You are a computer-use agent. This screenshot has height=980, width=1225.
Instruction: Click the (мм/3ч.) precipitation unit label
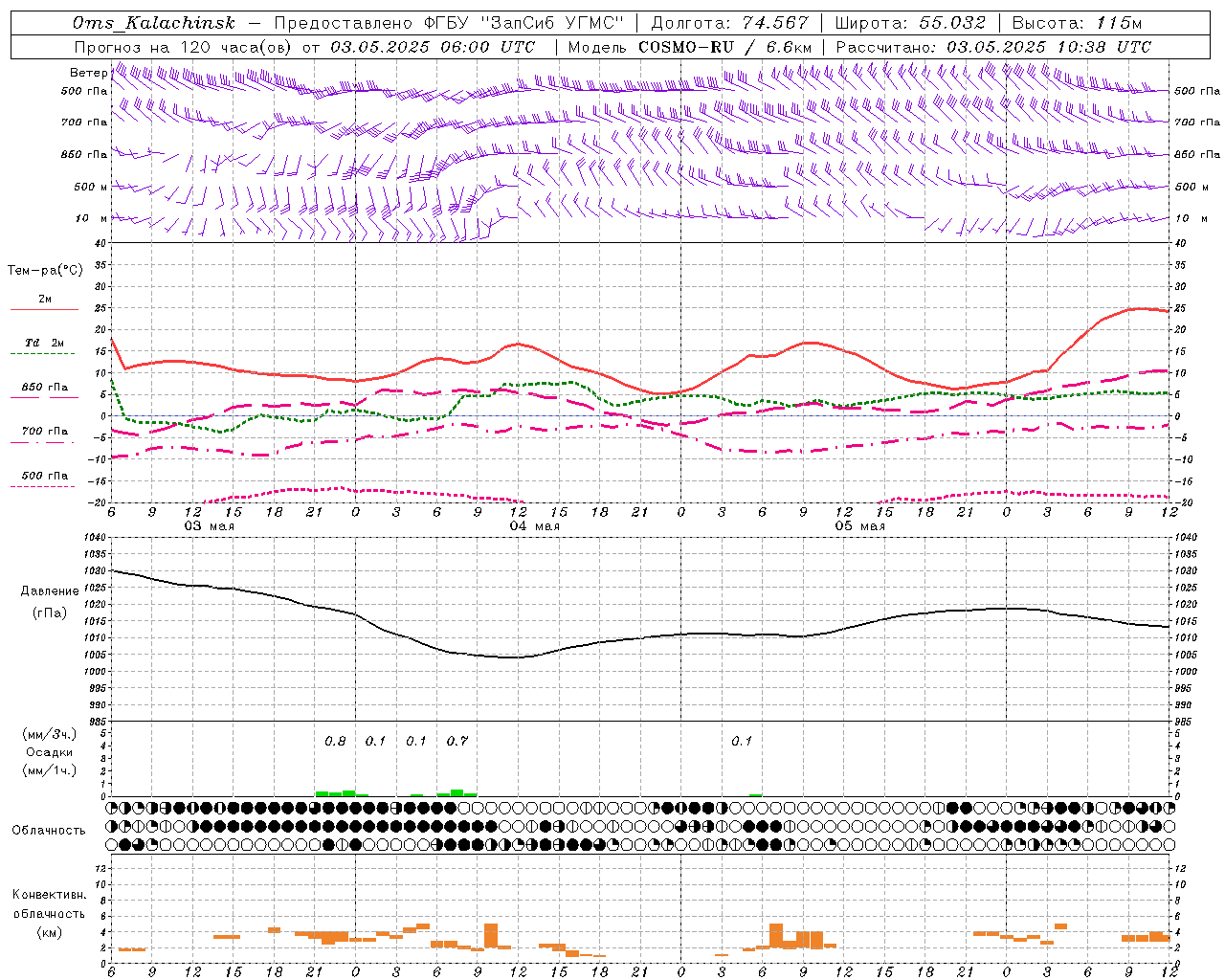click(50, 734)
